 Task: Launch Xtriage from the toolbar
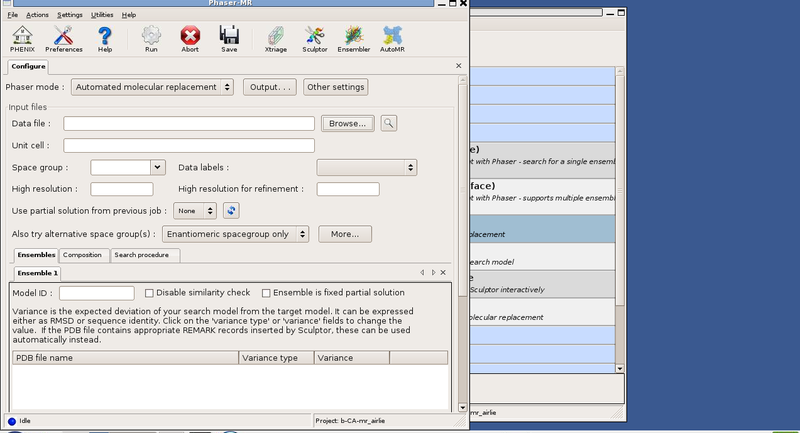276,37
